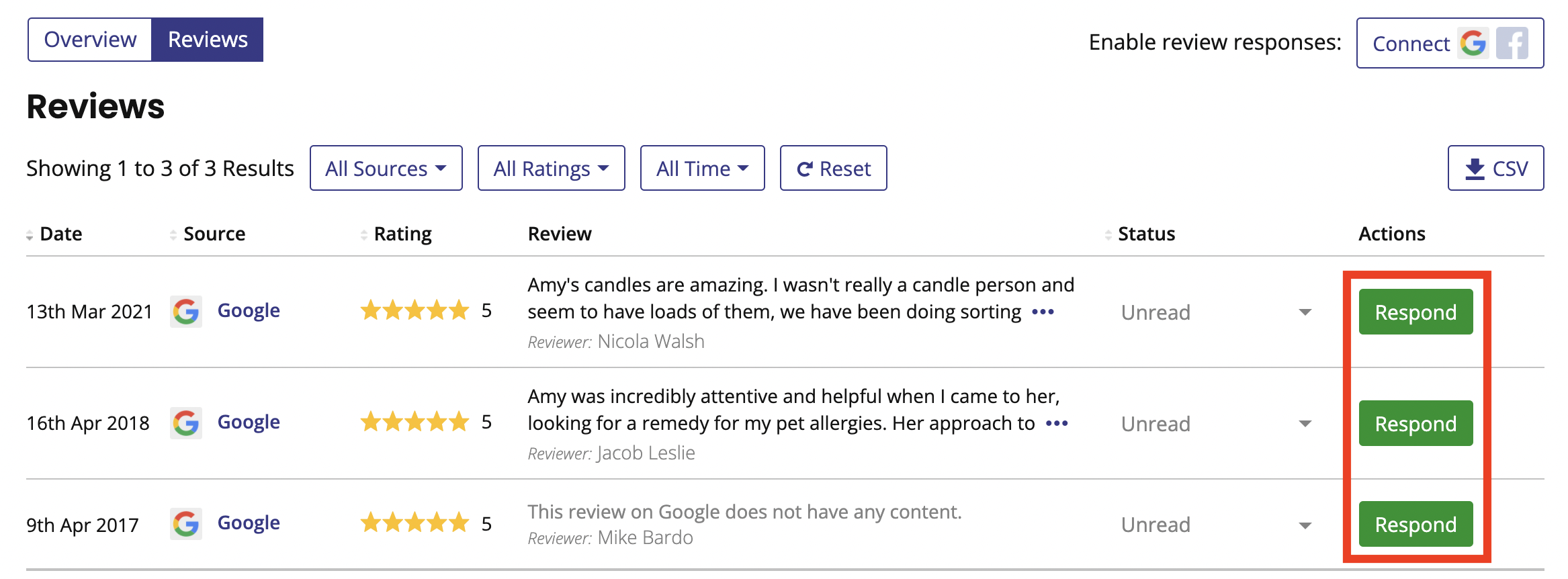
Task: Open the All Time filter dropdown
Action: [x=701, y=168]
